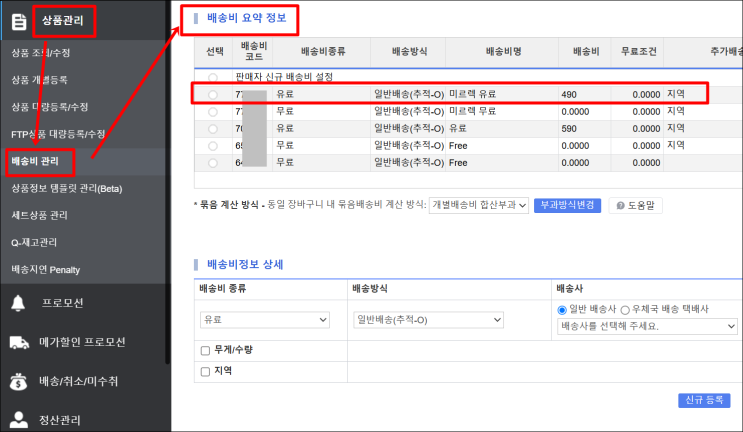Click the 도움말 button
Image resolution: width=743 pixels, height=432 pixels.
point(635,205)
